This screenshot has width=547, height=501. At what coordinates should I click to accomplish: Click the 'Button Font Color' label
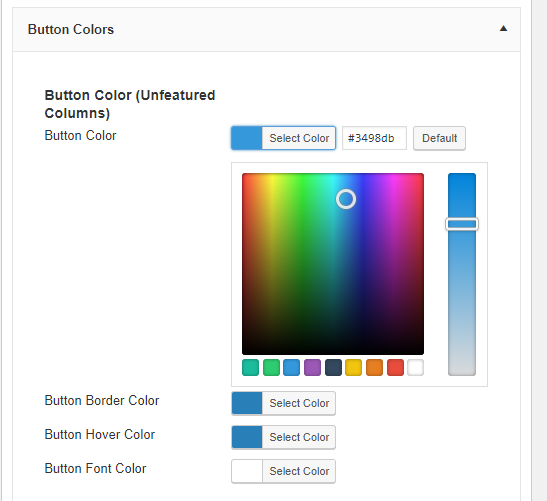pyautogui.click(x=95, y=469)
